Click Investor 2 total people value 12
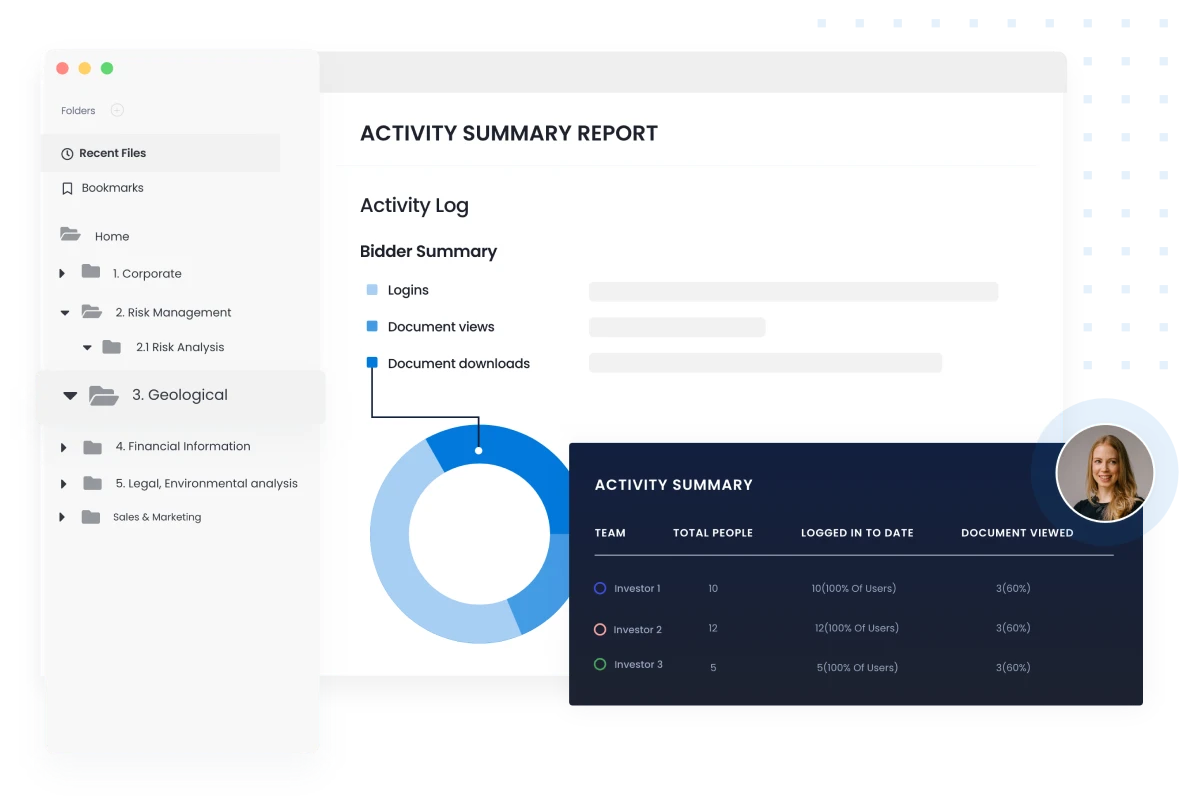1186x800 pixels. [x=713, y=628]
